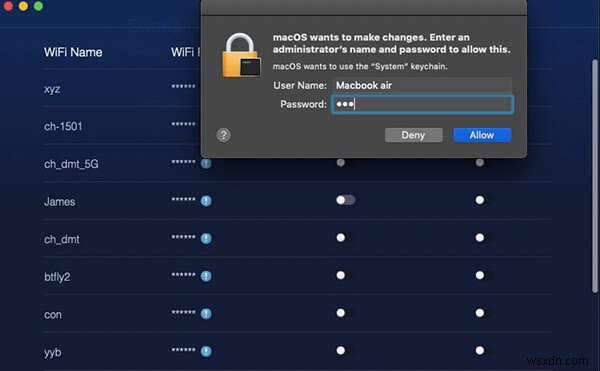The width and height of the screenshot is (600, 371).
Task: Toggle the left switch for ch_dmt_5G
Action: (x=346, y=163)
